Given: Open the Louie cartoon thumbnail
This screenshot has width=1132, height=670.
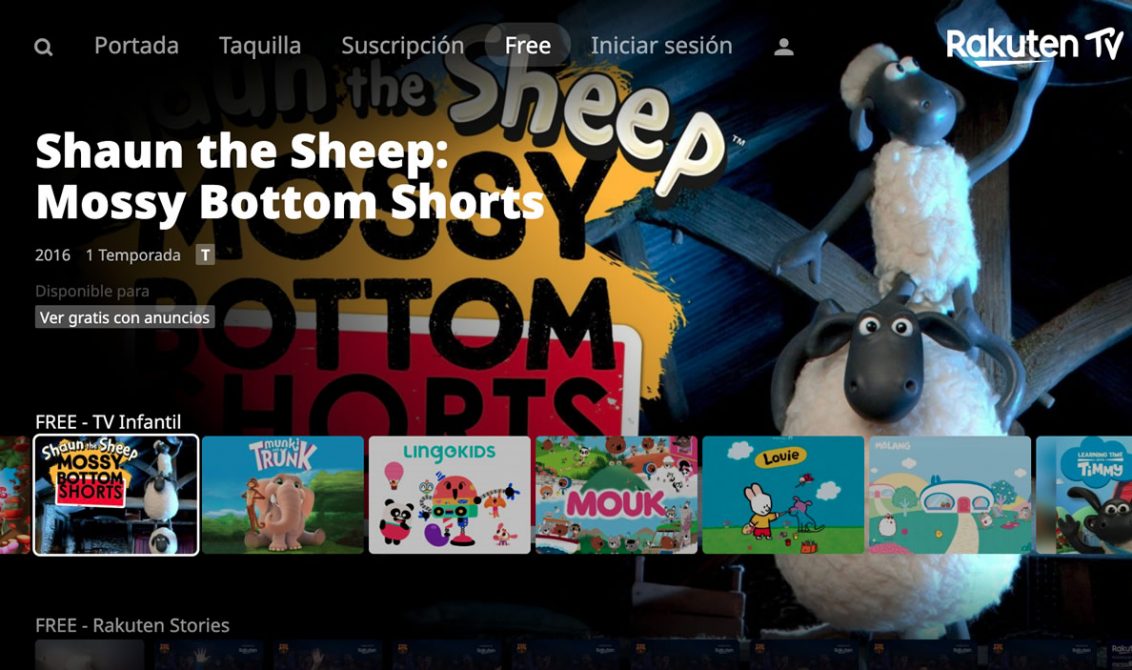Looking at the screenshot, I should (783, 495).
